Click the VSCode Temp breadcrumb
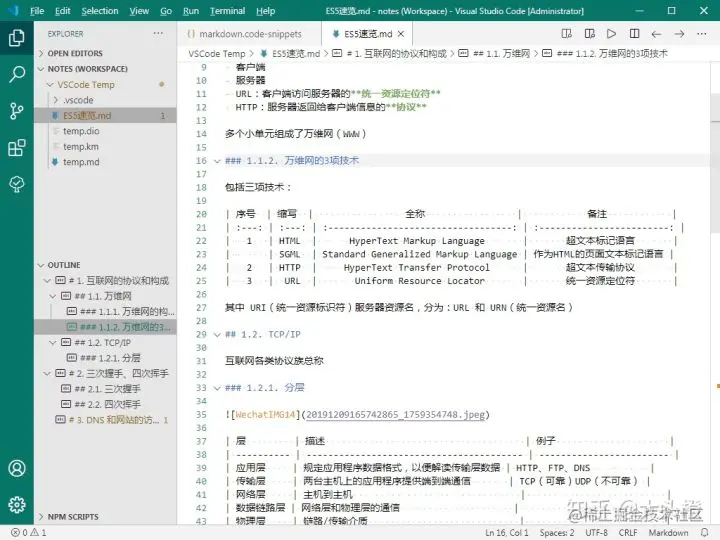 point(217,54)
